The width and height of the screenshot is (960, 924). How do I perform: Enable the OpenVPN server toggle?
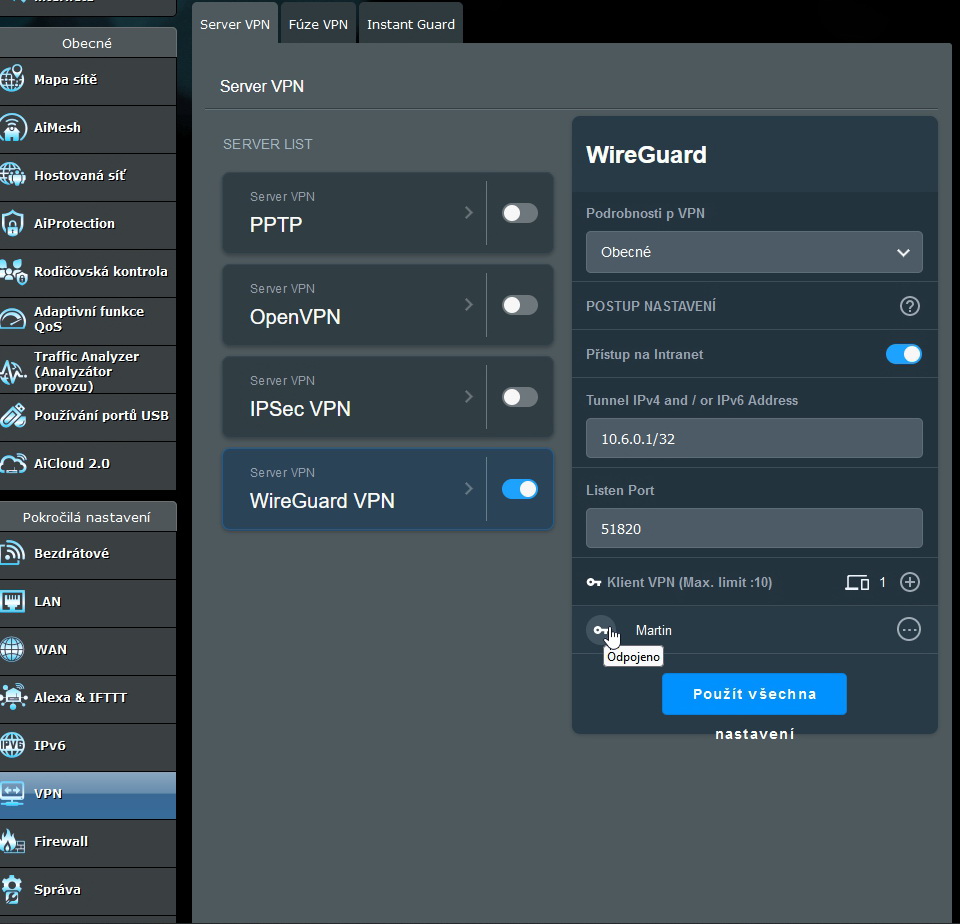[x=520, y=305]
